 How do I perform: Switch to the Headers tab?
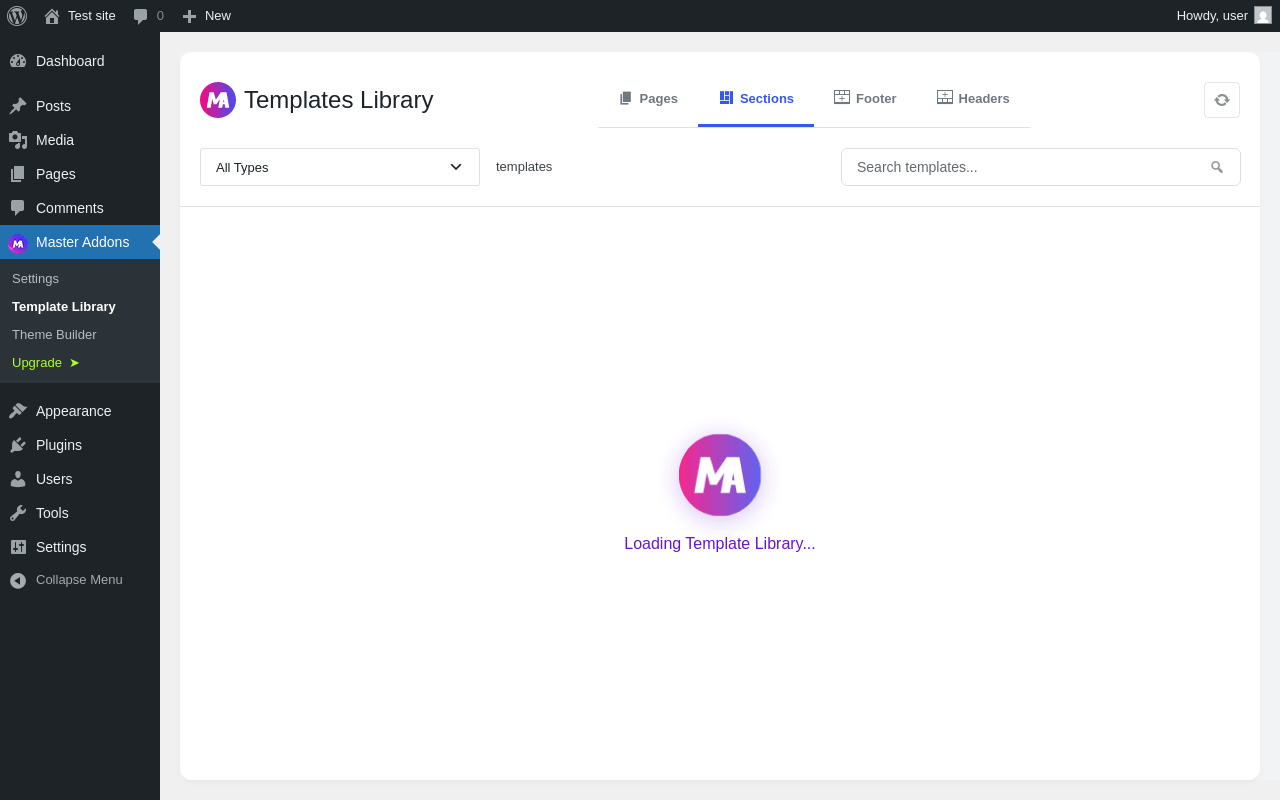pyautogui.click(x=973, y=99)
